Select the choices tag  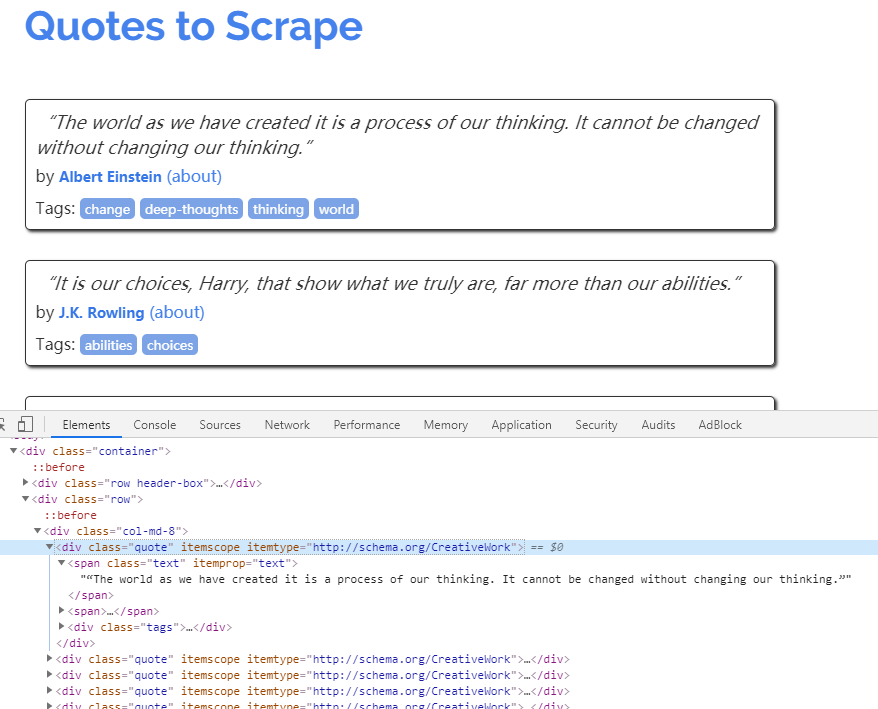[x=169, y=345]
